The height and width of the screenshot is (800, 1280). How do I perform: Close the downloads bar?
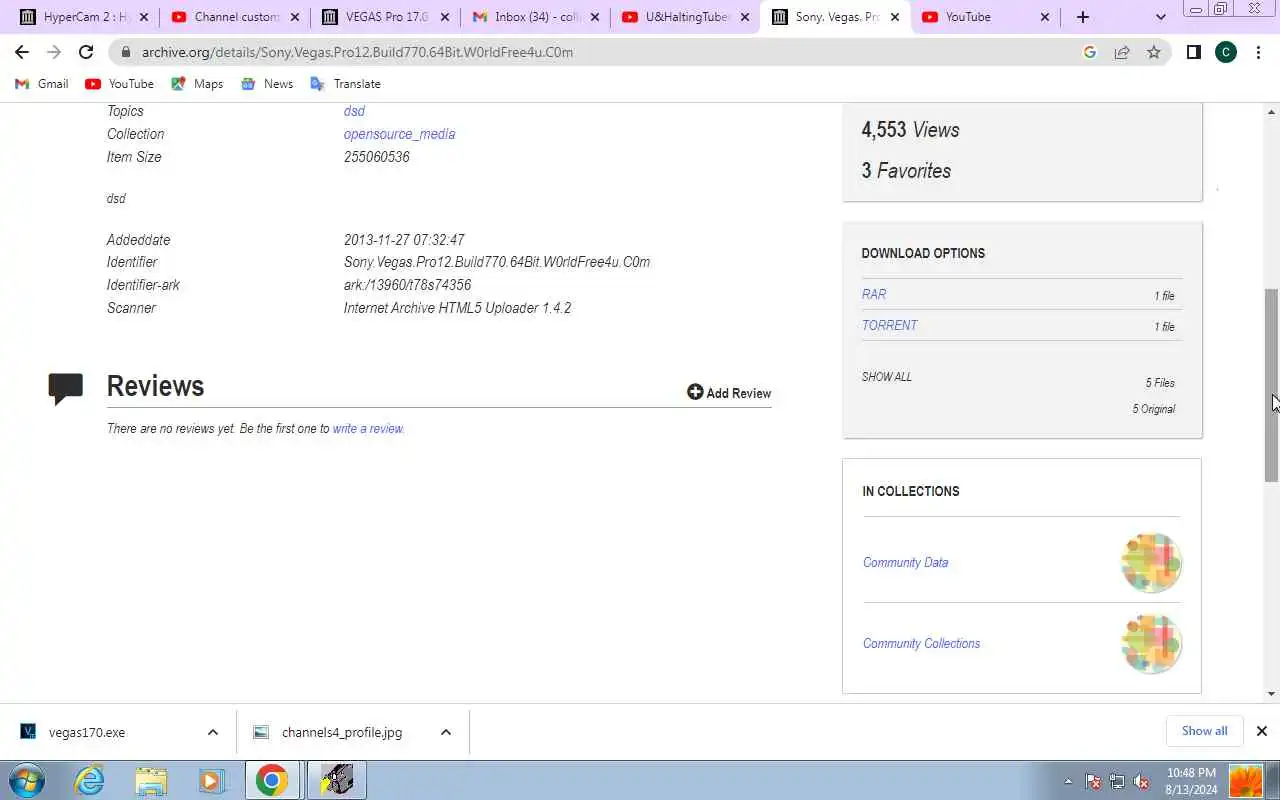pos(1261,731)
